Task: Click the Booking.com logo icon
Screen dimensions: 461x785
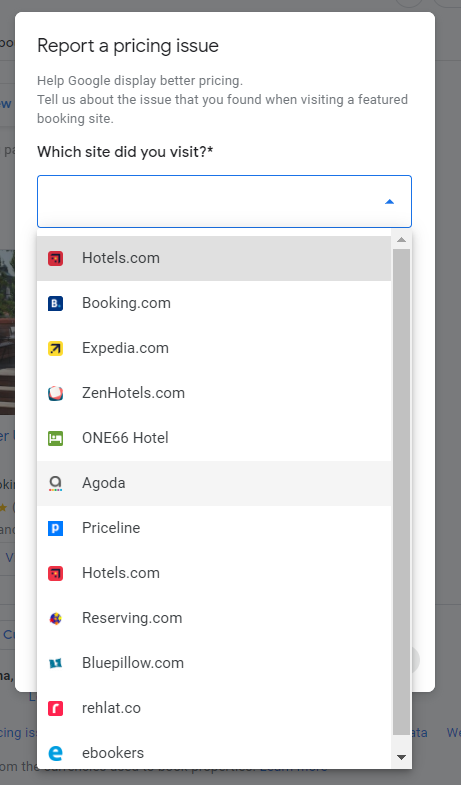Action: point(56,303)
